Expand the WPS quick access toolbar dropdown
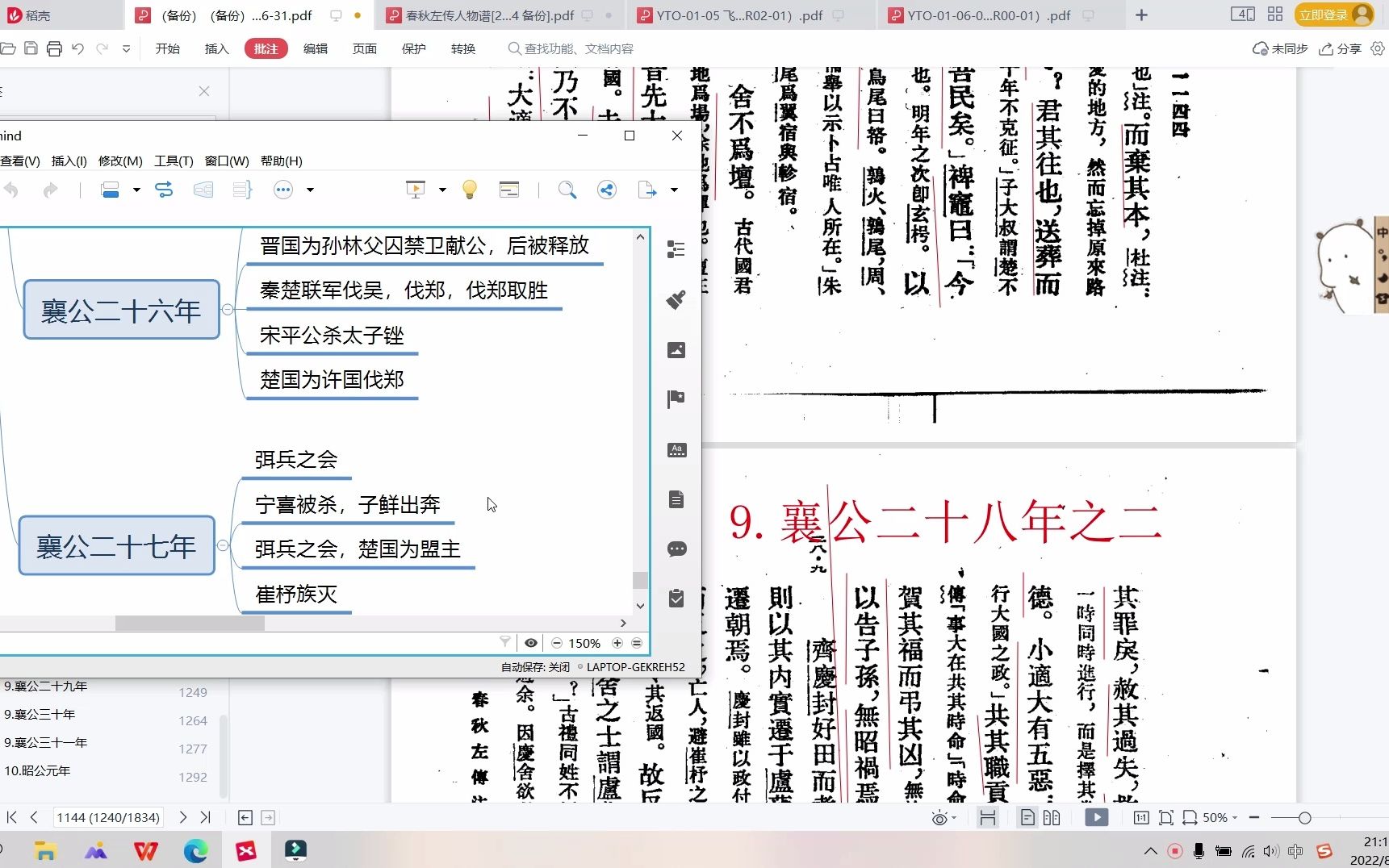 tap(126, 49)
